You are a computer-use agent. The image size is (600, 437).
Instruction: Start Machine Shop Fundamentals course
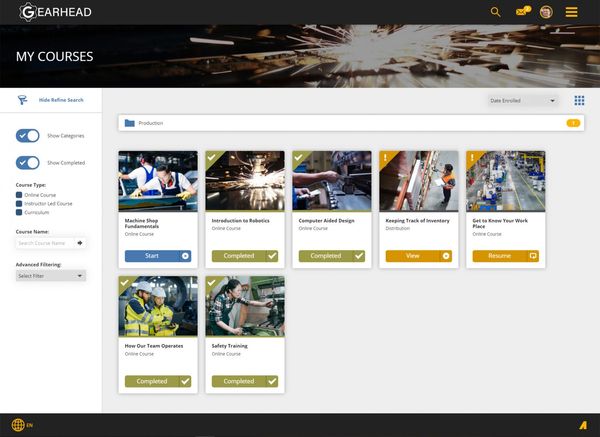[158, 256]
